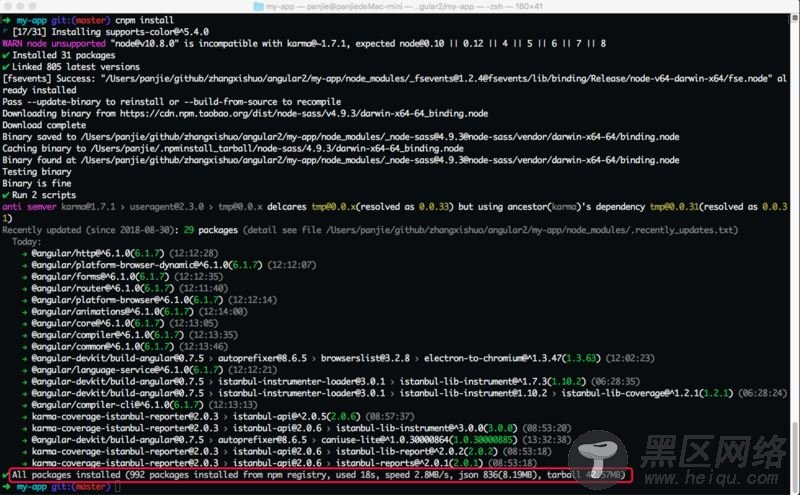
Task: Click the yellow minimize window button
Action: pos(20,6)
